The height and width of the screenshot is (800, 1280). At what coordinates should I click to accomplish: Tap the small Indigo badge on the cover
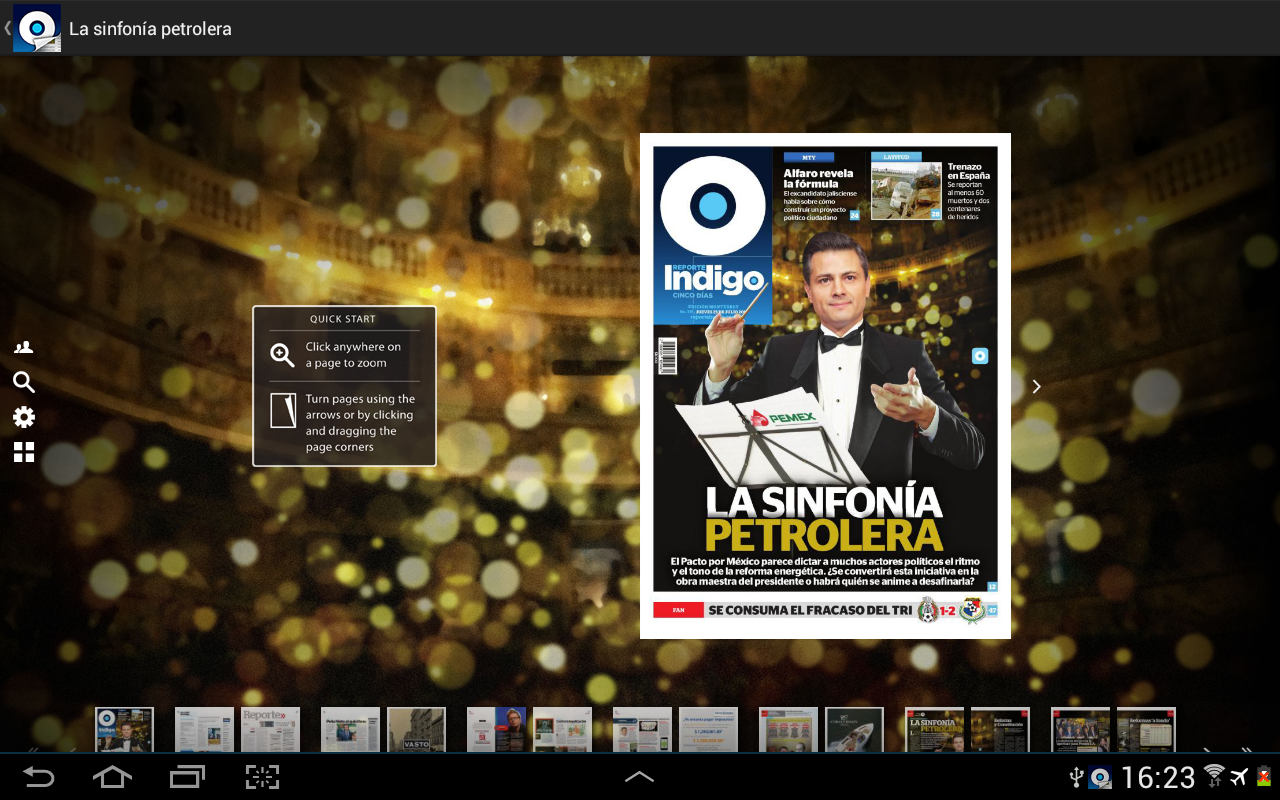point(980,355)
